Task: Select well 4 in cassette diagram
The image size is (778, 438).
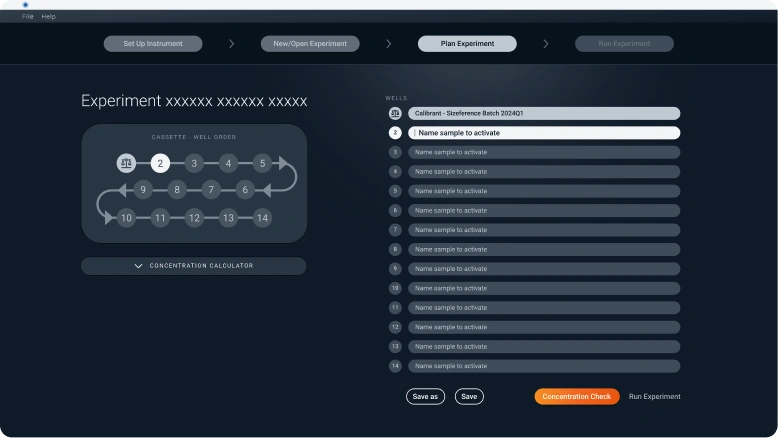Action: (228, 163)
